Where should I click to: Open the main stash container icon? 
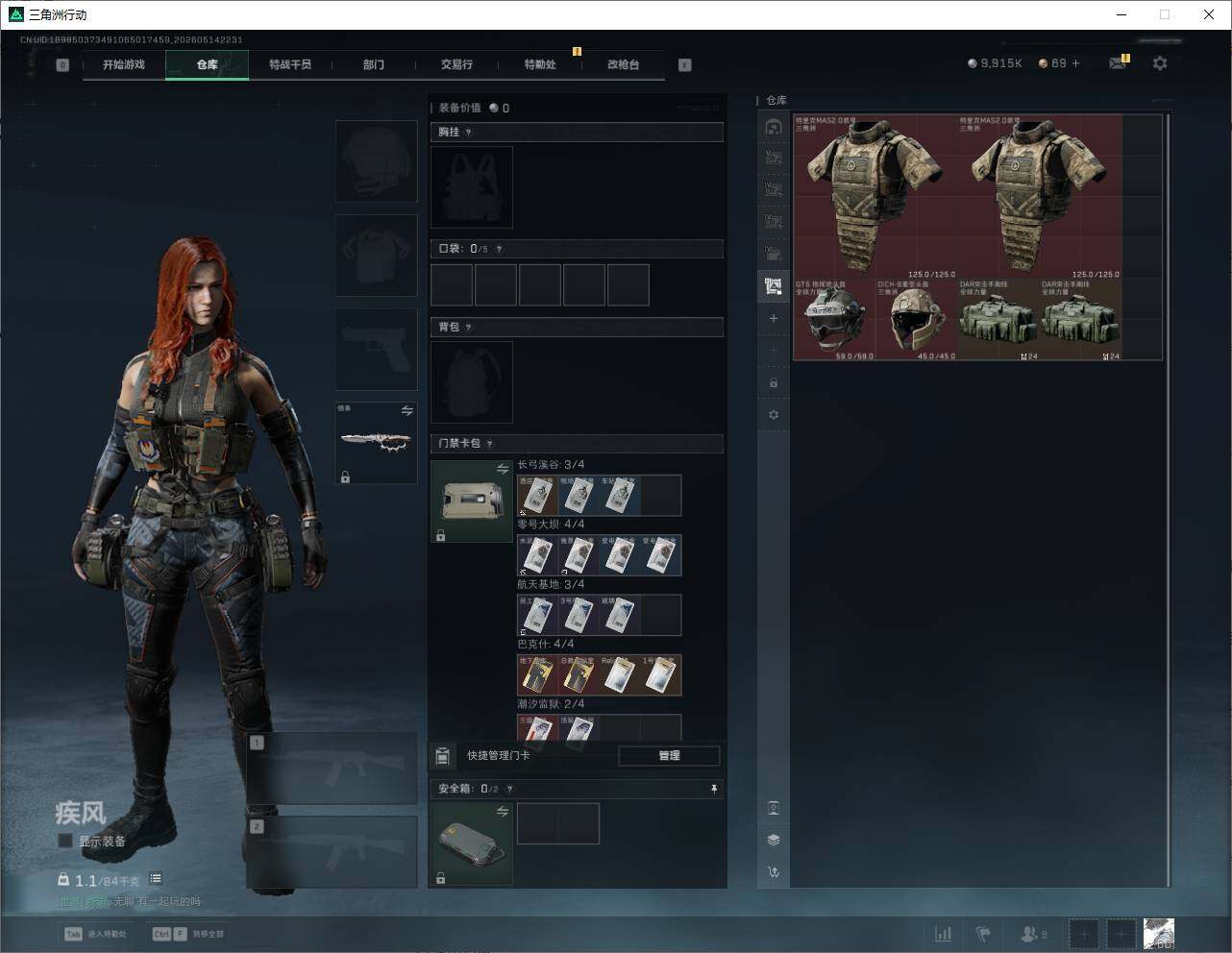774,126
